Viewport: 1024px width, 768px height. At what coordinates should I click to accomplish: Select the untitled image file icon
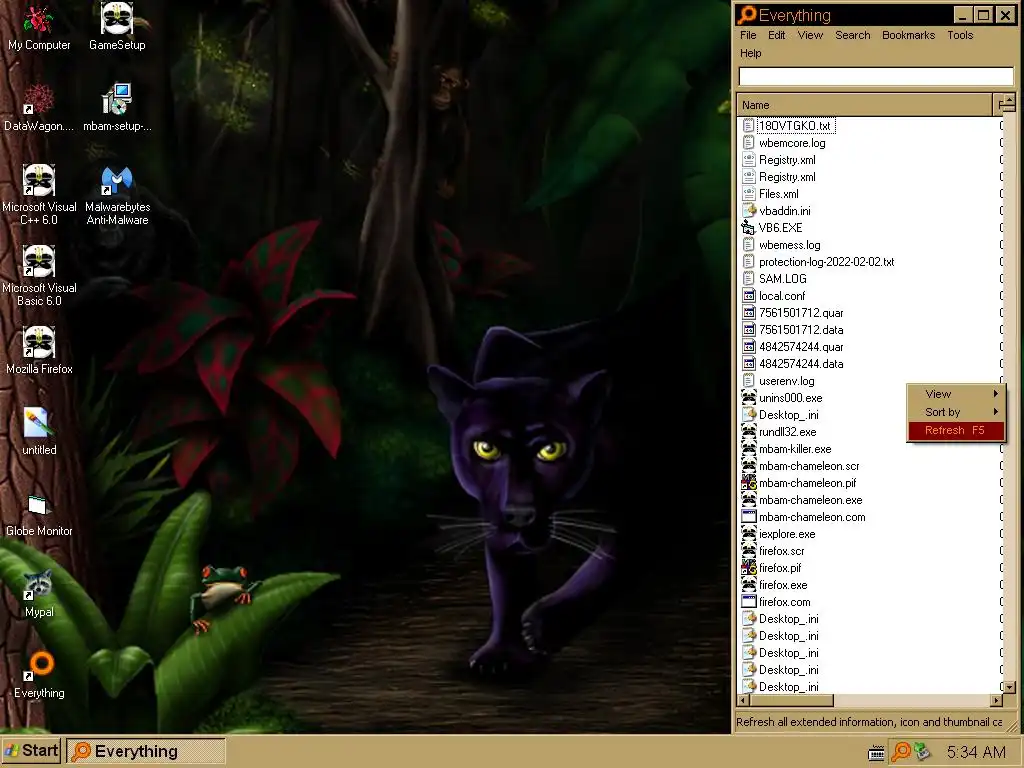(39, 432)
